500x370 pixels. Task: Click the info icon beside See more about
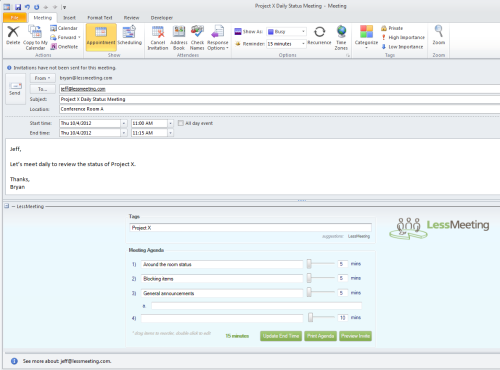pyautogui.click(x=14, y=361)
